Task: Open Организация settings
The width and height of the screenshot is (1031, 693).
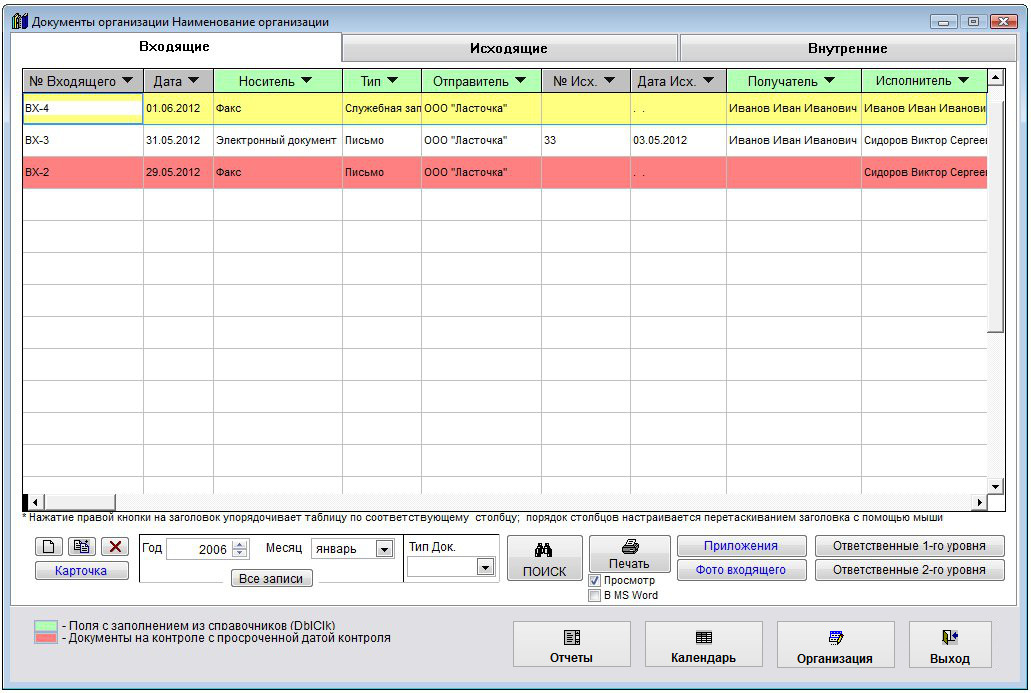Action: point(835,645)
